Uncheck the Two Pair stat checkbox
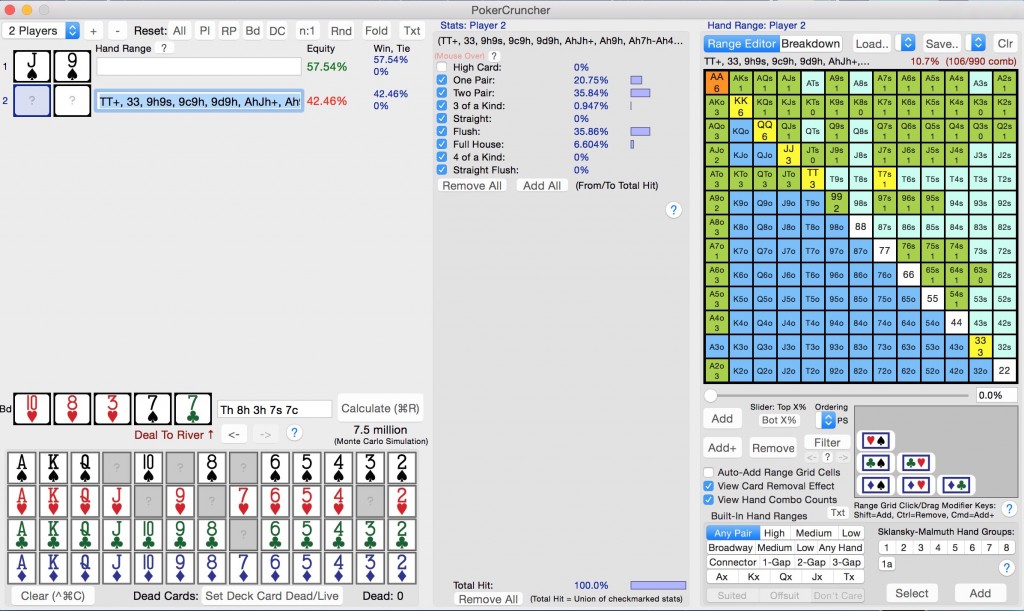The width and height of the screenshot is (1024, 611). point(442,93)
